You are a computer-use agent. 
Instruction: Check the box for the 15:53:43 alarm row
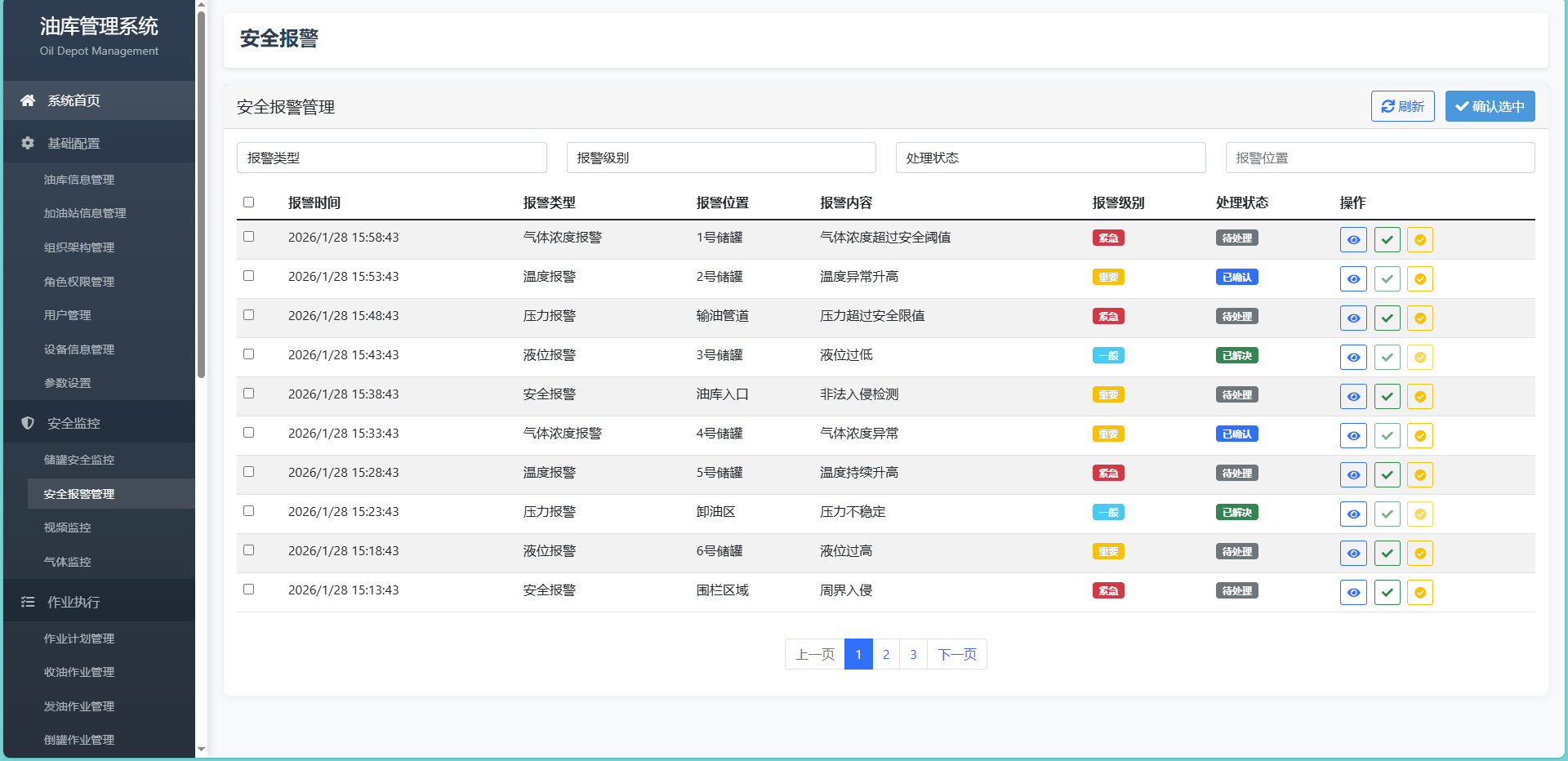click(249, 276)
